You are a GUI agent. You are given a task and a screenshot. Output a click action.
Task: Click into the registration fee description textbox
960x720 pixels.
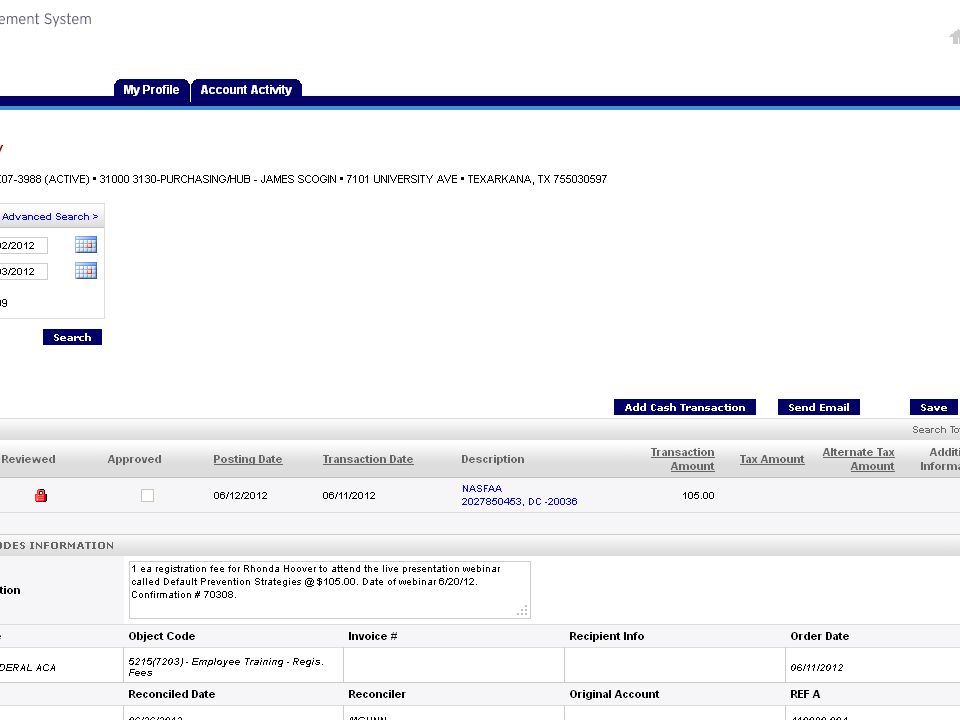click(329, 590)
